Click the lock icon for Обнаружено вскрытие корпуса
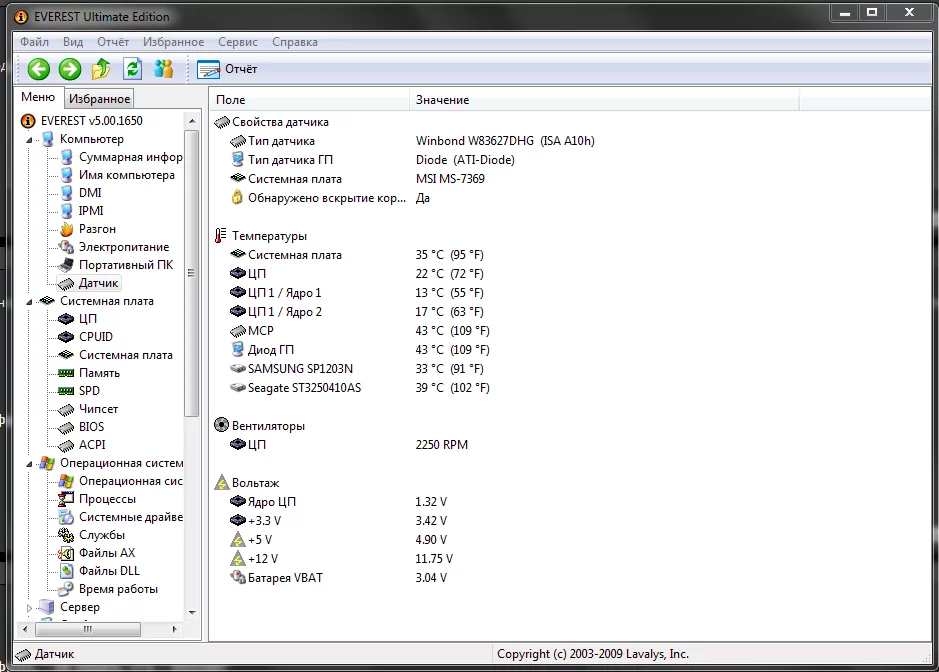The width and height of the screenshot is (939, 672). [x=237, y=197]
